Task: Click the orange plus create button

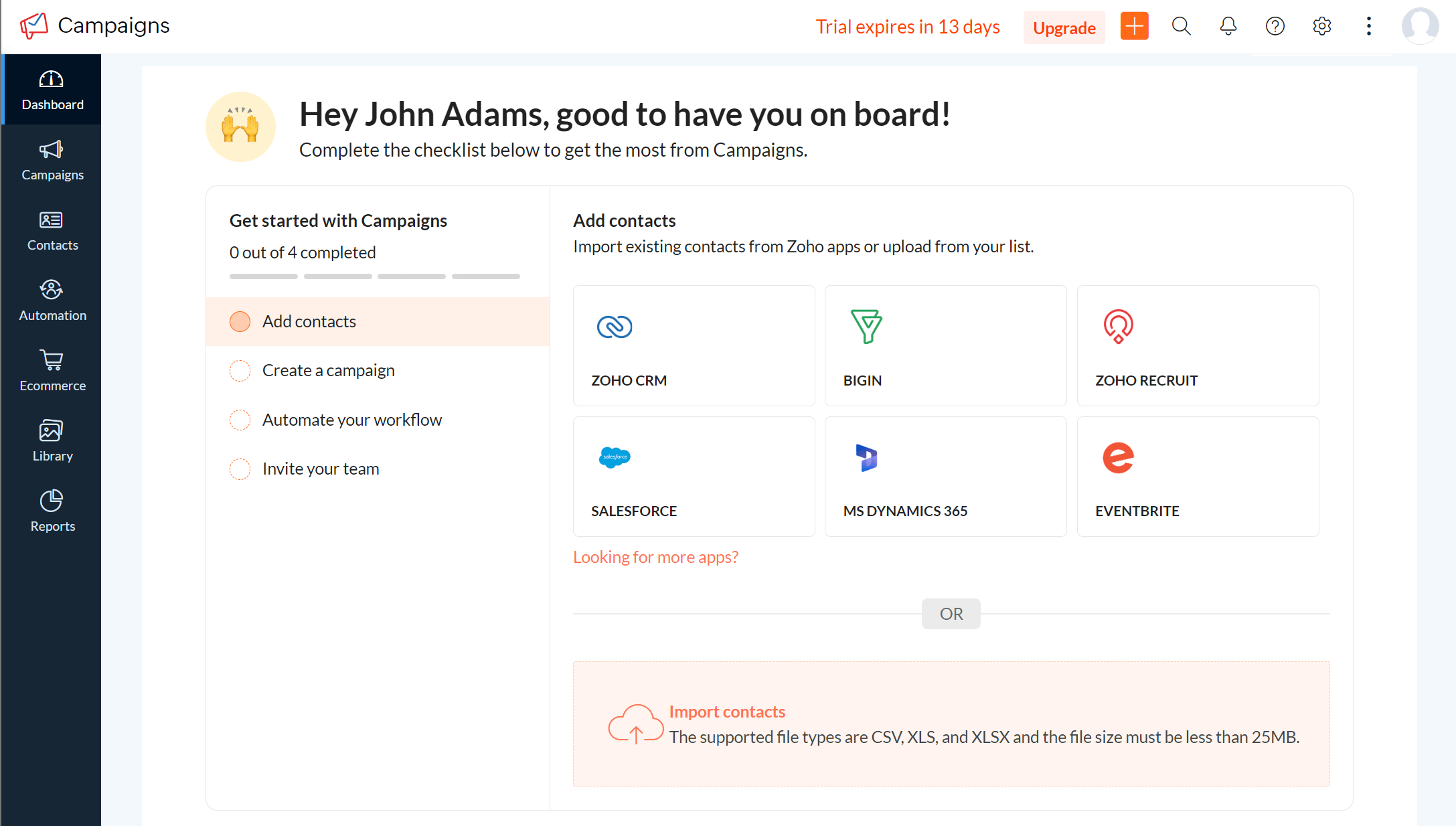Action: click(x=1134, y=27)
